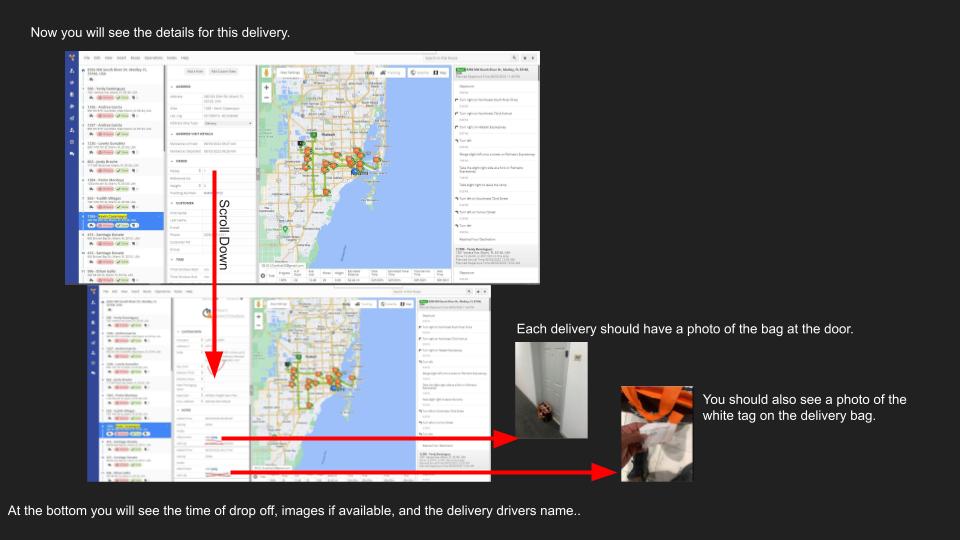This screenshot has width=960, height=540.
Task: Collapse the CUSTOMER section in top screenshot
Action: coord(172,203)
